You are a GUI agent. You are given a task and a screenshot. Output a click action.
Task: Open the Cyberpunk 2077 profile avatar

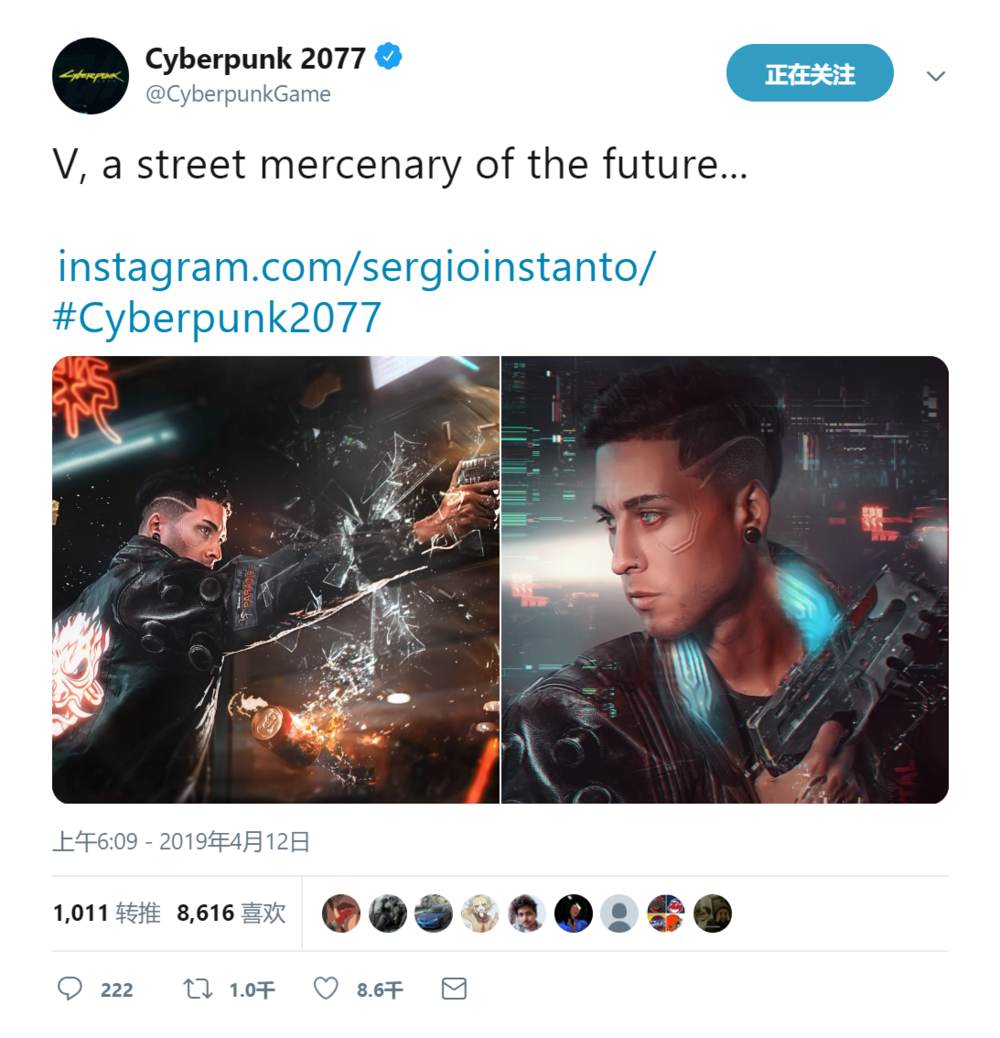pos(91,76)
